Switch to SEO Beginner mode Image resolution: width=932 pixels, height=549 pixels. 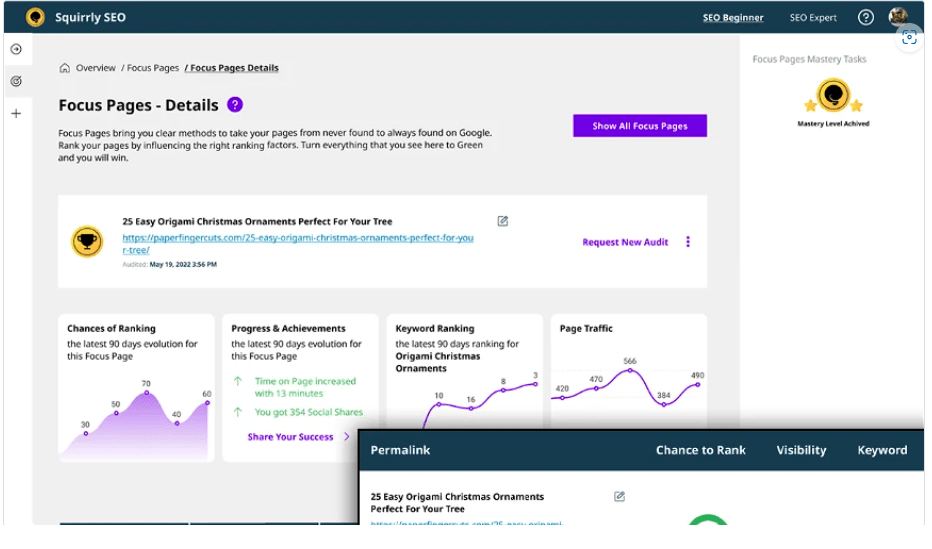click(x=733, y=18)
